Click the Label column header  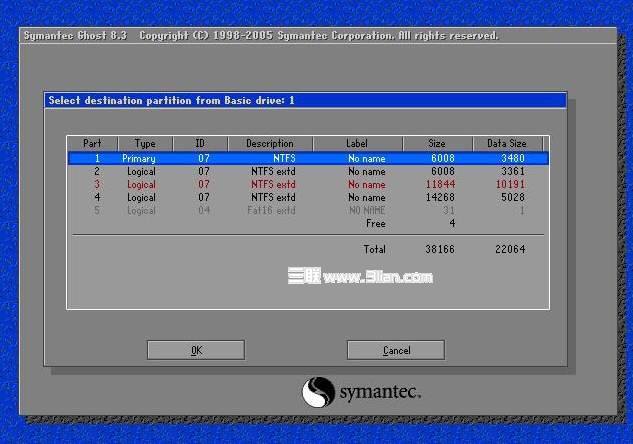point(357,143)
